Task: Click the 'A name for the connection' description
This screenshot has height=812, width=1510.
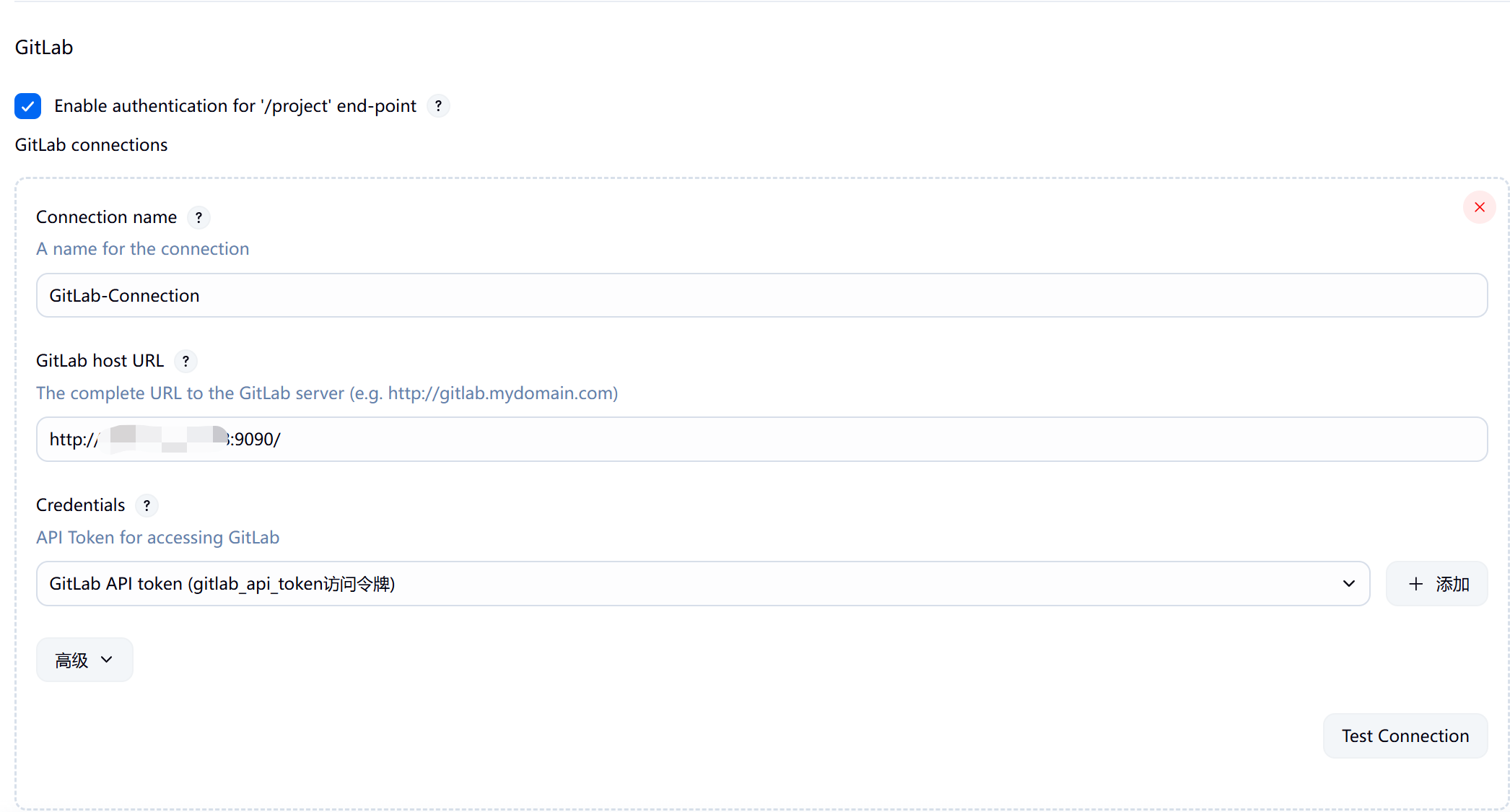Action: [142, 249]
